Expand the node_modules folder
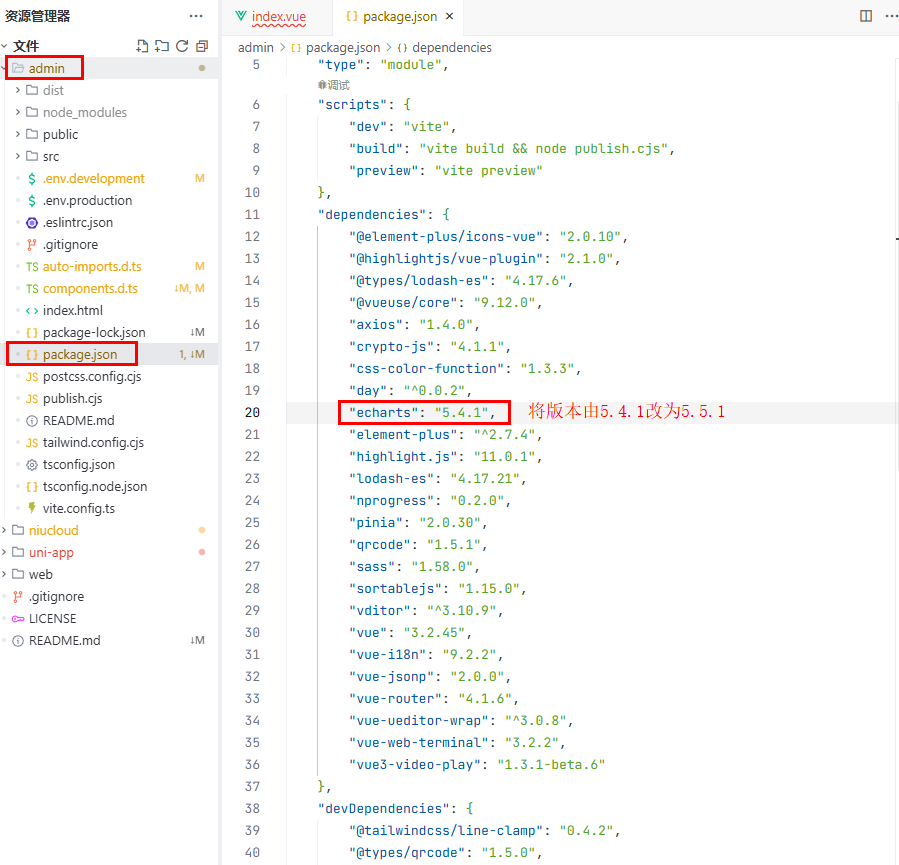The width and height of the screenshot is (899, 865). point(84,112)
